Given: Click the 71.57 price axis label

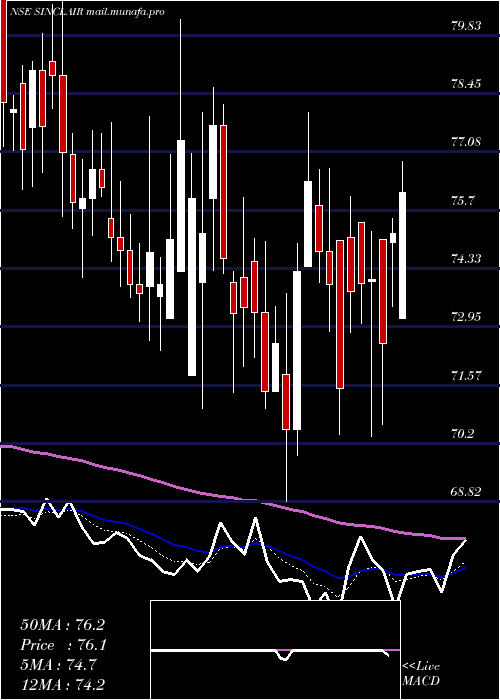Looking at the screenshot, I should tap(466, 375).
